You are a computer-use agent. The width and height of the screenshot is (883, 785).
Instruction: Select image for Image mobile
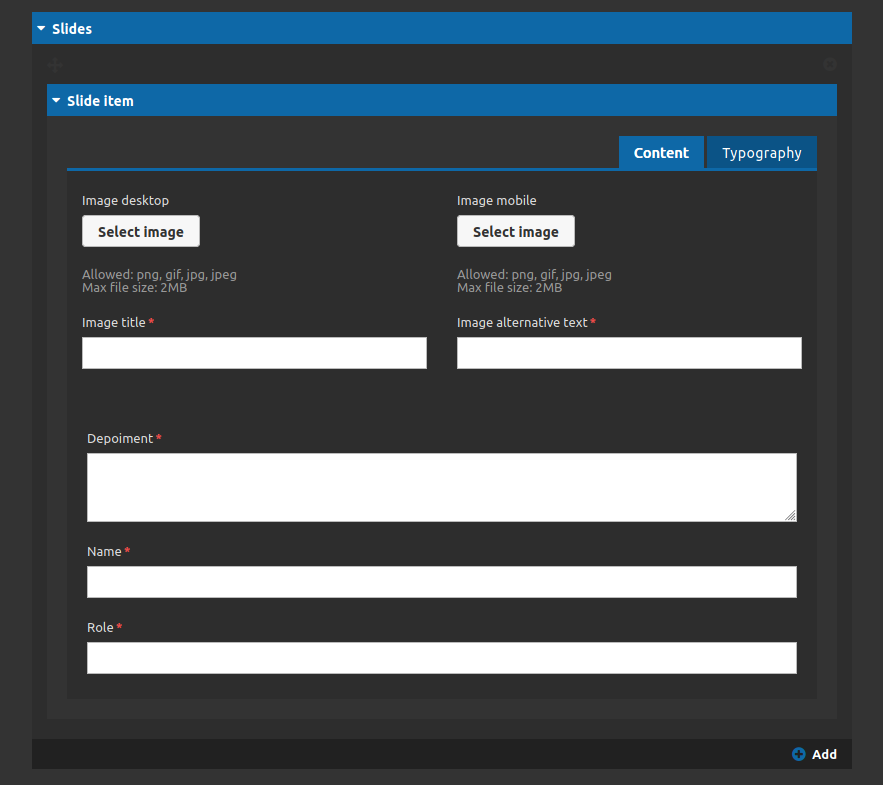tap(516, 231)
